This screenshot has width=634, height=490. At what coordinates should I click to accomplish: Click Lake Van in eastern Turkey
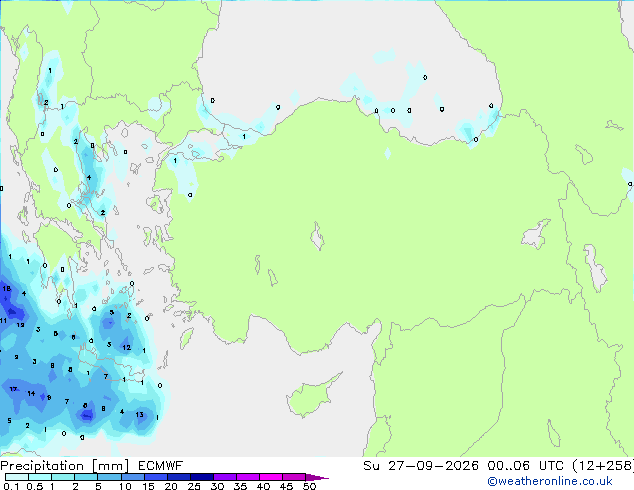tap(537, 234)
